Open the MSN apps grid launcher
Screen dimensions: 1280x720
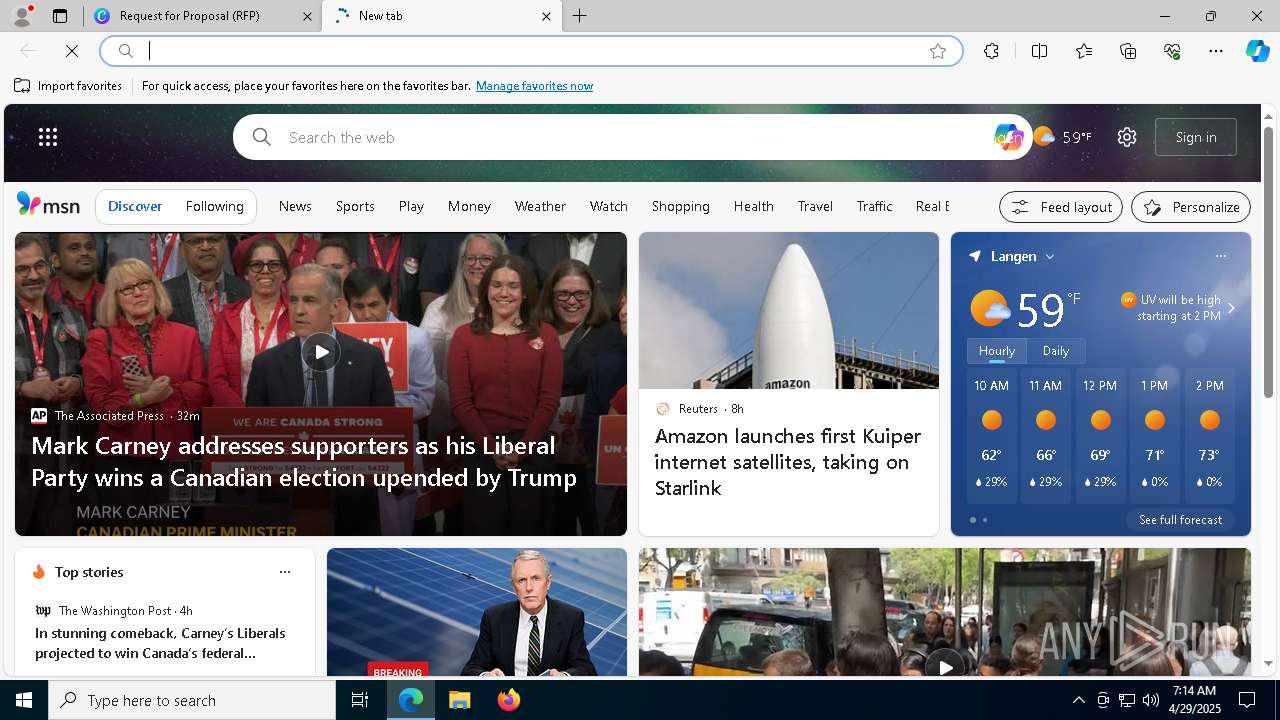coord(48,137)
